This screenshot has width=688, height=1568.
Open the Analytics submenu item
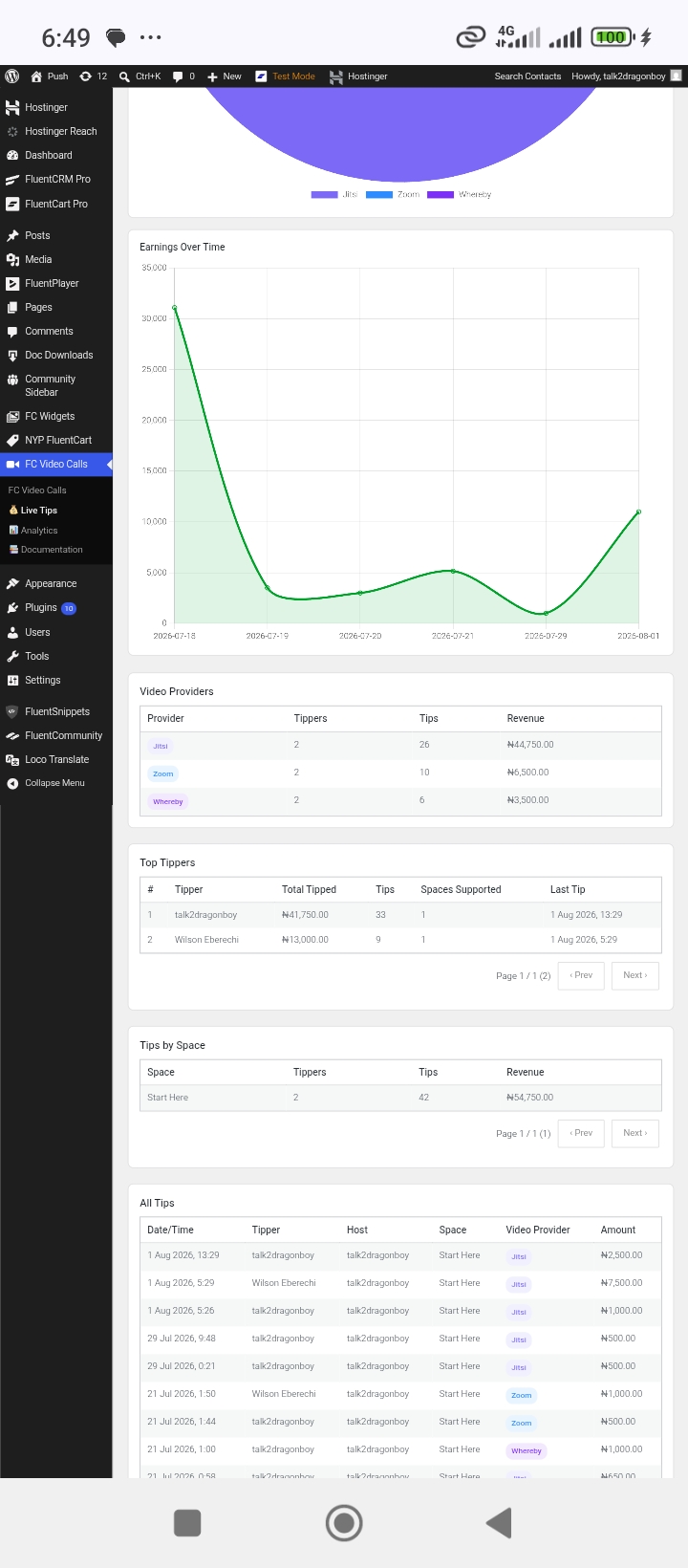pyautogui.click(x=39, y=530)
